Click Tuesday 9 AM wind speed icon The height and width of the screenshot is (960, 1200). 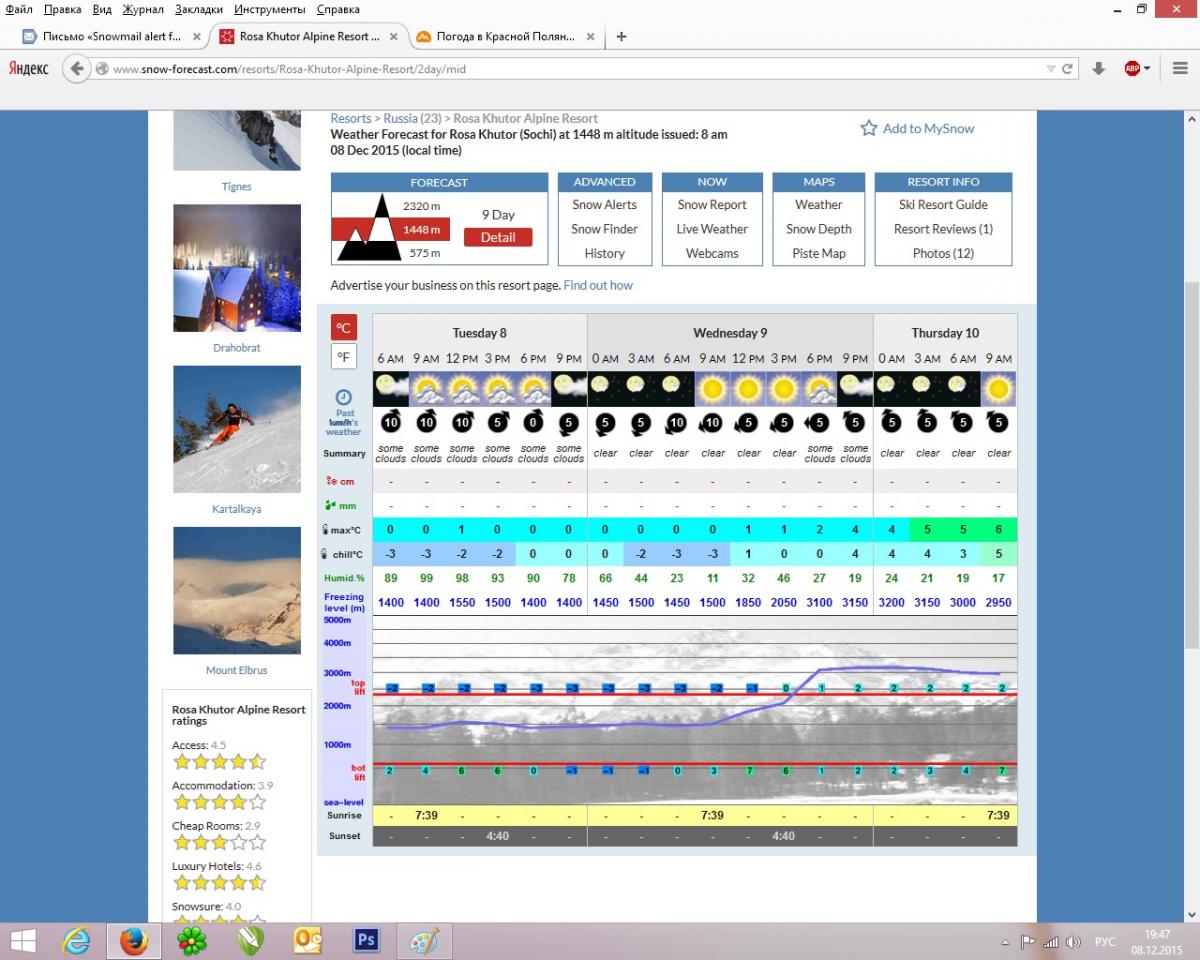[x=426, y=422]
